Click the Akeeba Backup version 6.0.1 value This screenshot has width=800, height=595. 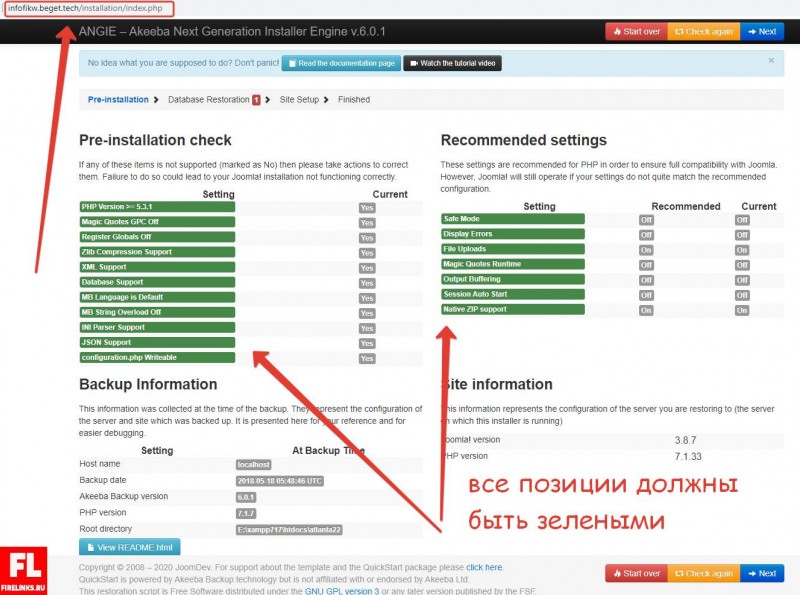coord(246,497)
